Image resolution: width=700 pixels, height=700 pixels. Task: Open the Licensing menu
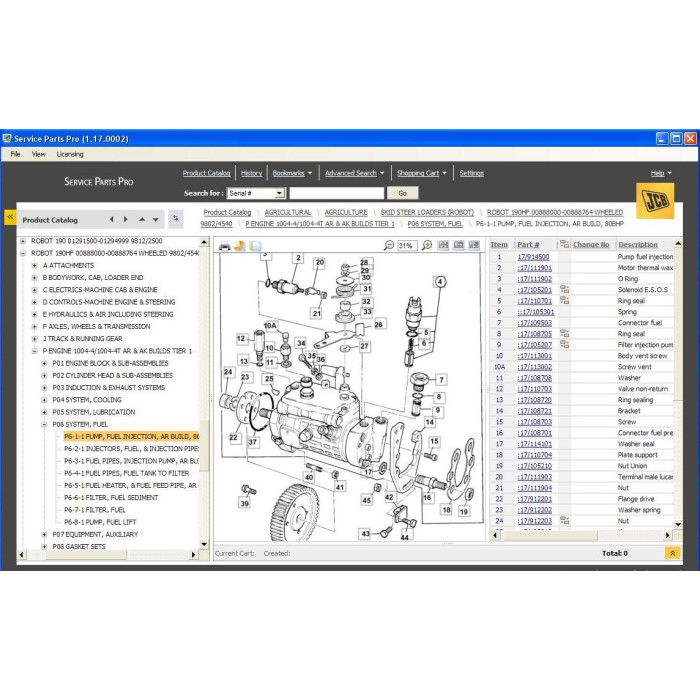tap(70, 154)
